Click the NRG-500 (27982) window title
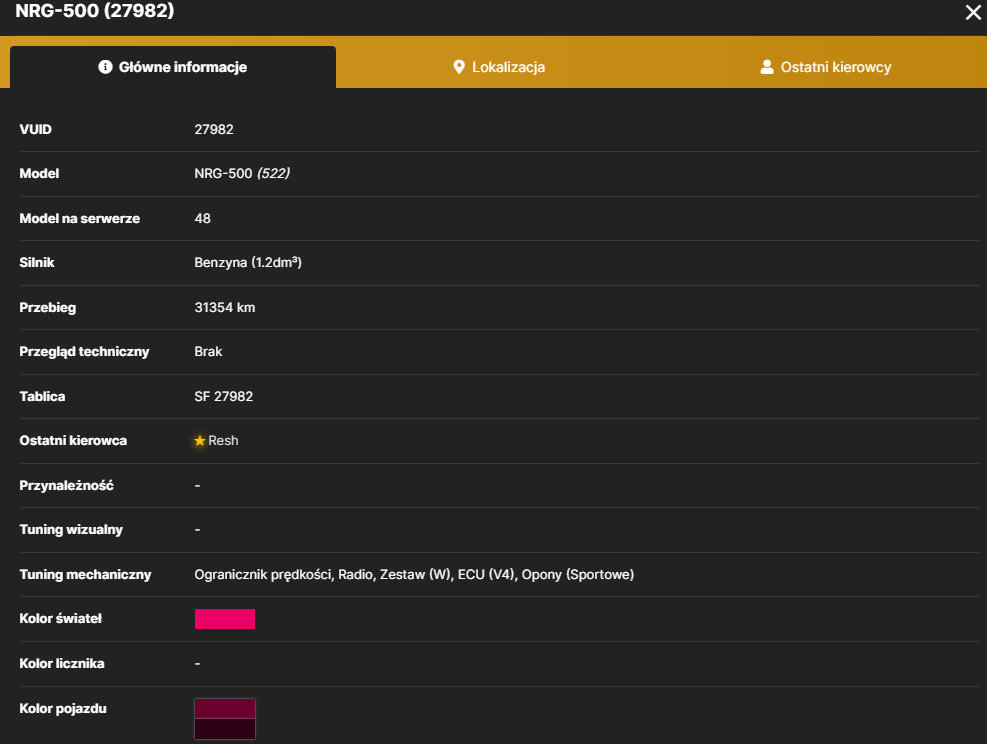The height and width of the screenshot is (744, 987). pos(95,11)
